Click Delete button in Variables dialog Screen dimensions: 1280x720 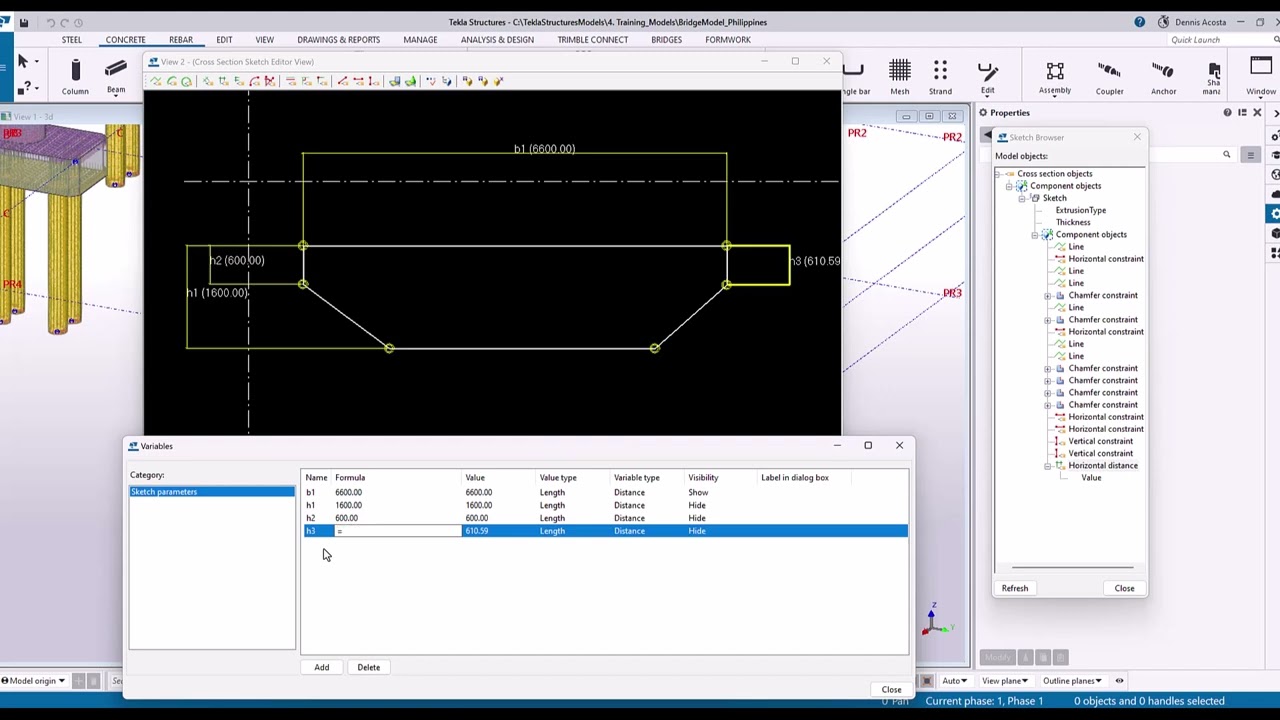point(369,667)
